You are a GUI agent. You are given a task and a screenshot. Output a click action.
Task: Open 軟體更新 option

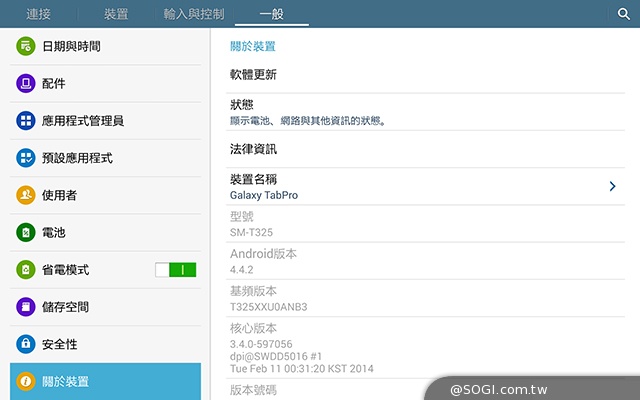[x=420, y=74]
